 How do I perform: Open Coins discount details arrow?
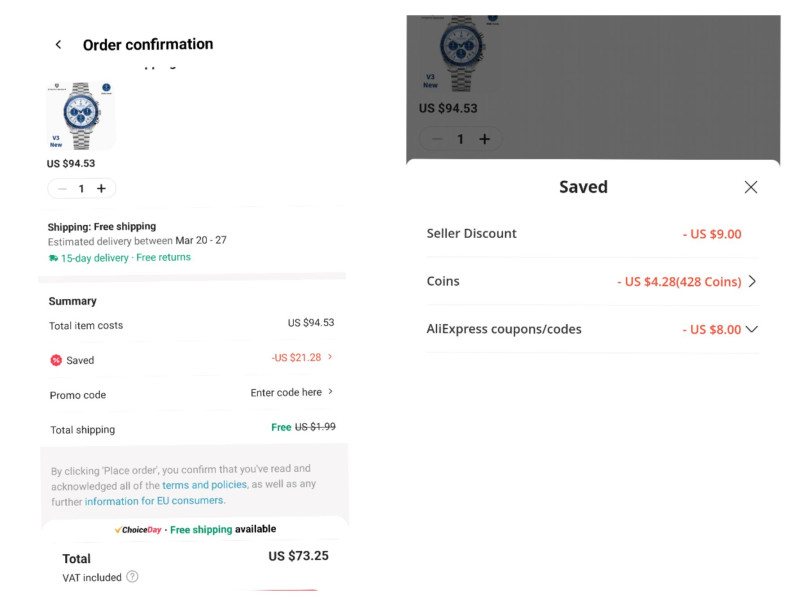(753, 281)
